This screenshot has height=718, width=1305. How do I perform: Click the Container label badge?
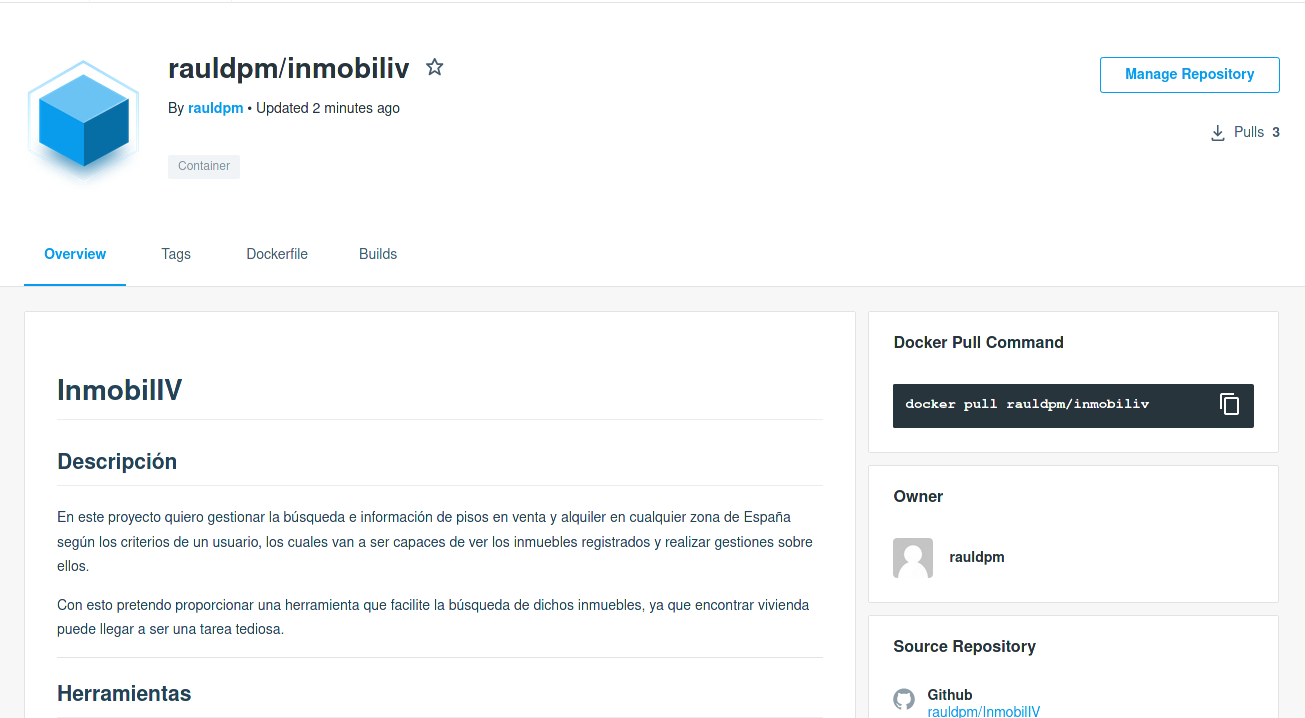click(x=204, y=167)
